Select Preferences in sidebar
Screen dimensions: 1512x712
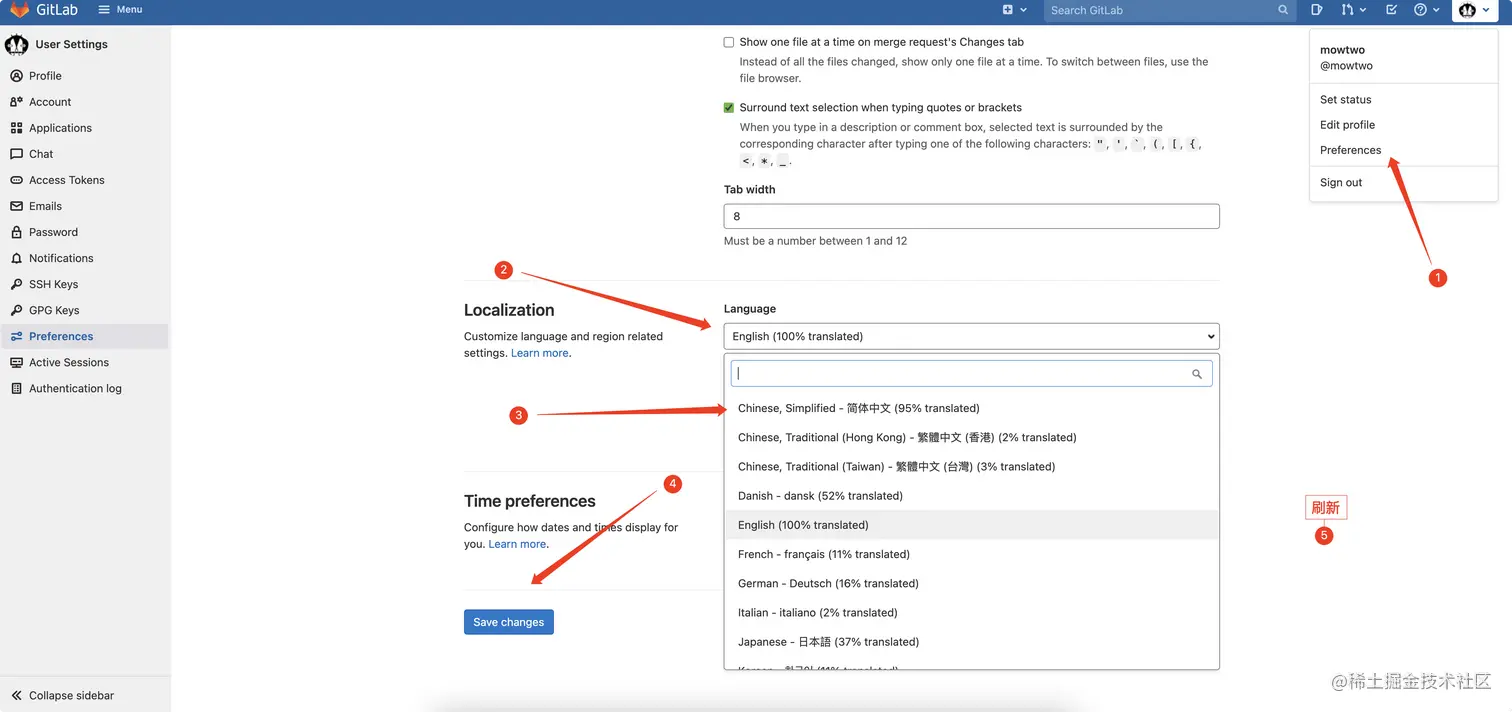[84, 336]
